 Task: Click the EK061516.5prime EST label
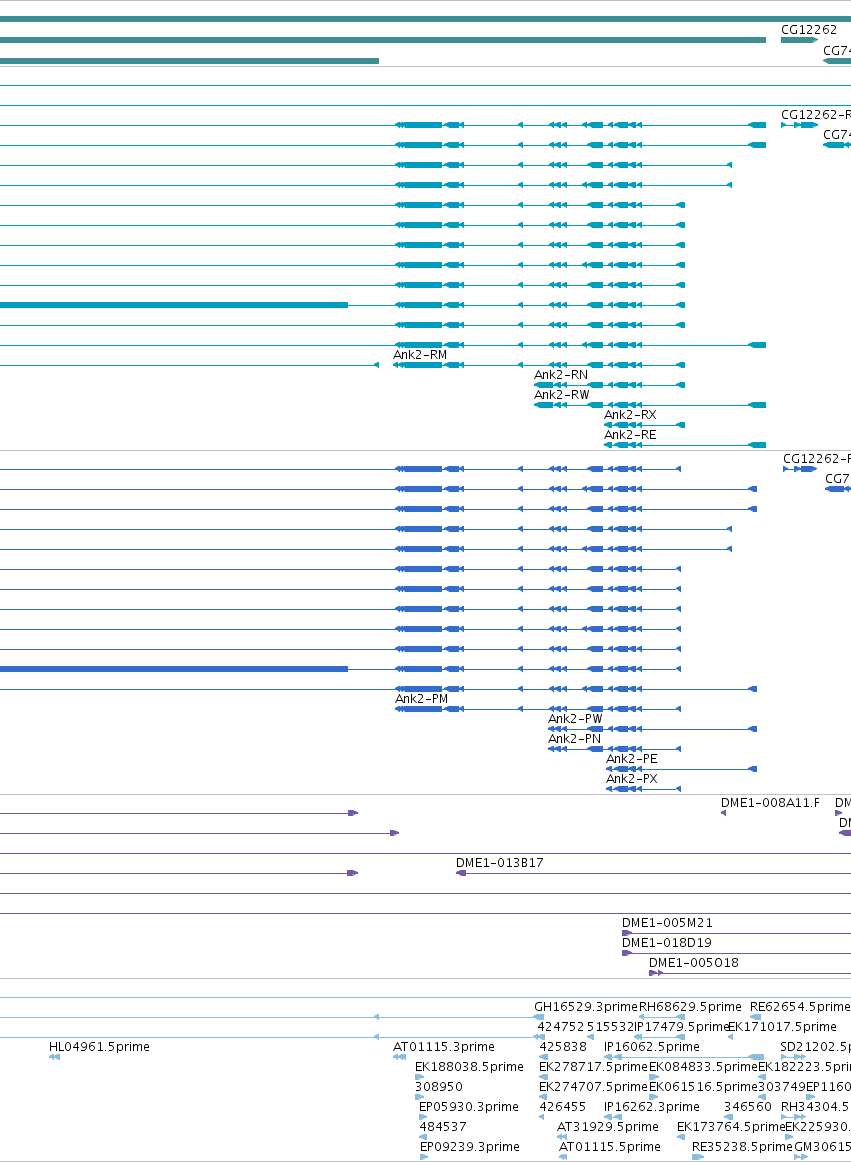[703, 1087]
